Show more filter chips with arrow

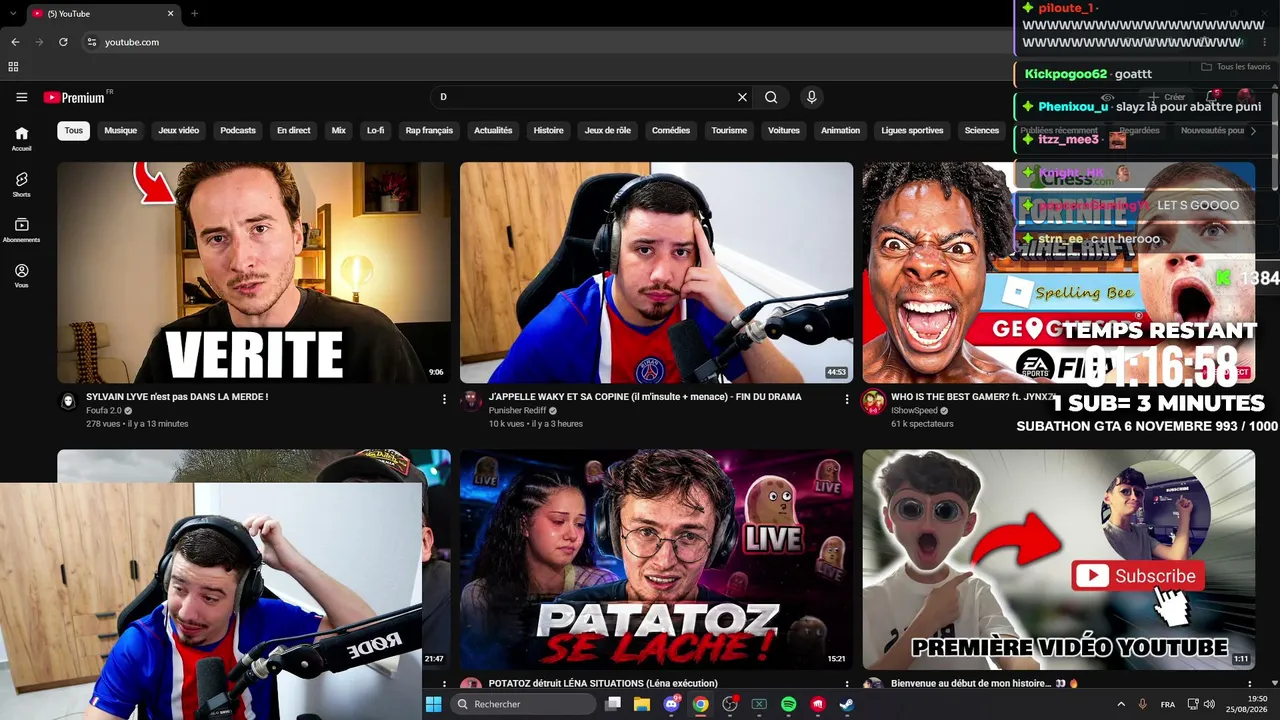(x=1253, y=130)
